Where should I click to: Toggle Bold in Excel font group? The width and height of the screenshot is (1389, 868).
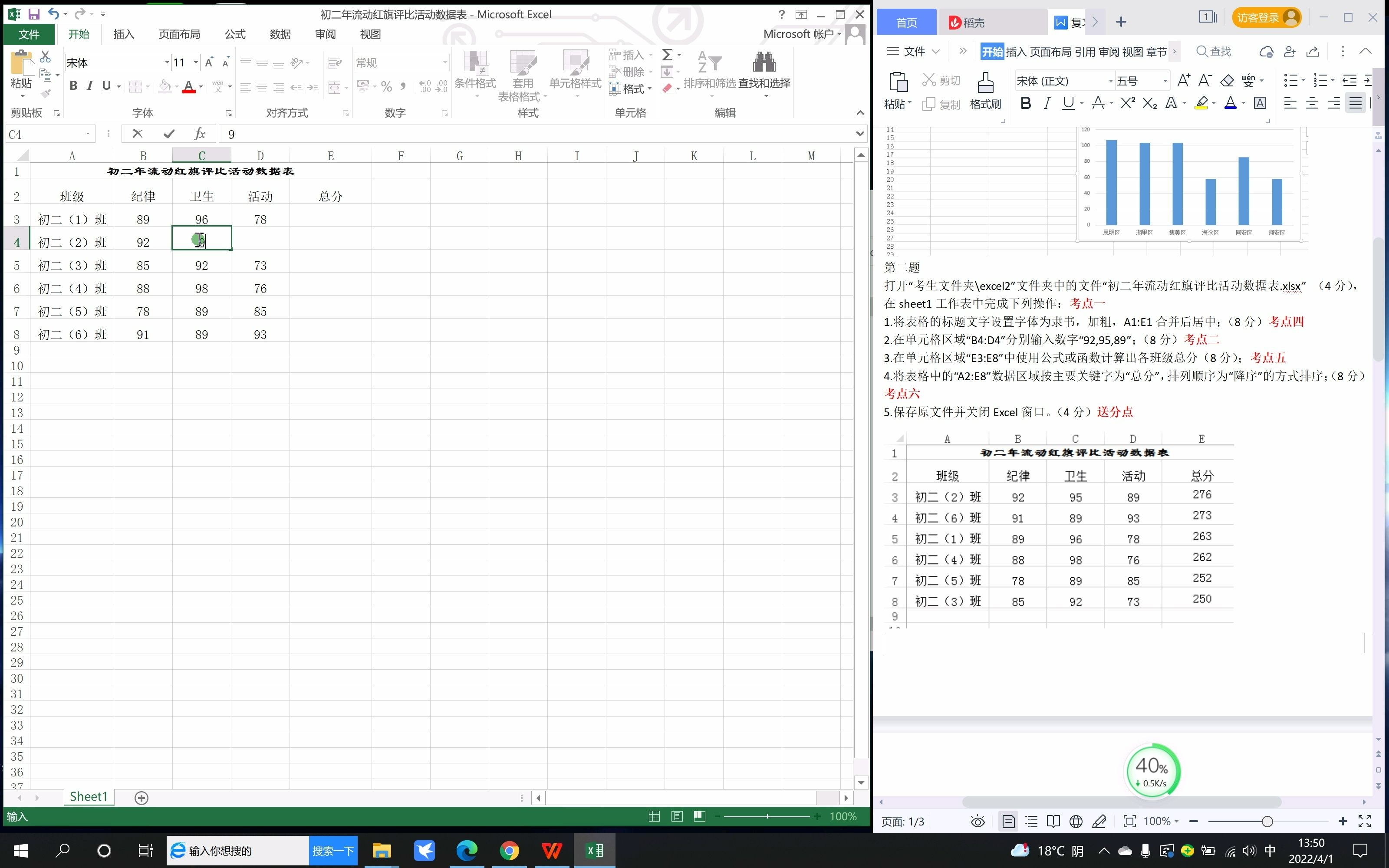[x=73, y=85]
